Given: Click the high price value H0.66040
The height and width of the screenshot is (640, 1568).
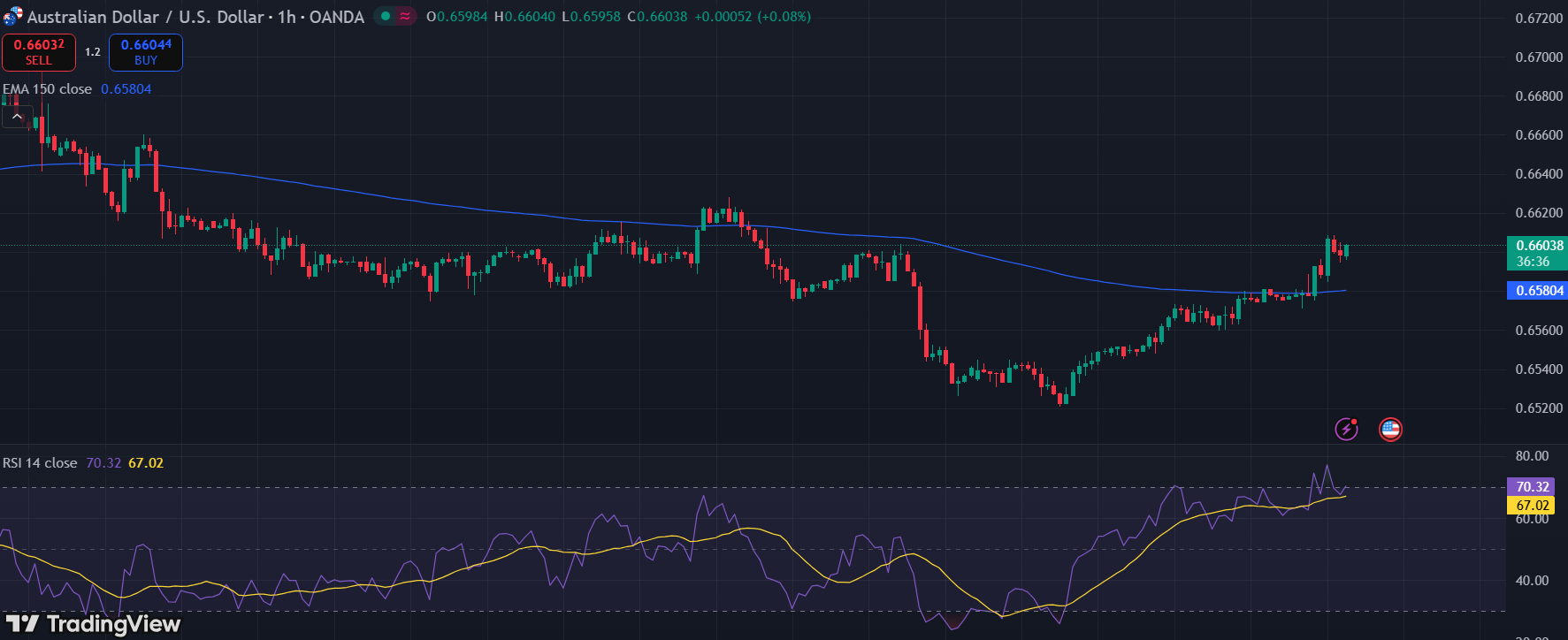Looking at the screenshot, I should click(524, 17).
